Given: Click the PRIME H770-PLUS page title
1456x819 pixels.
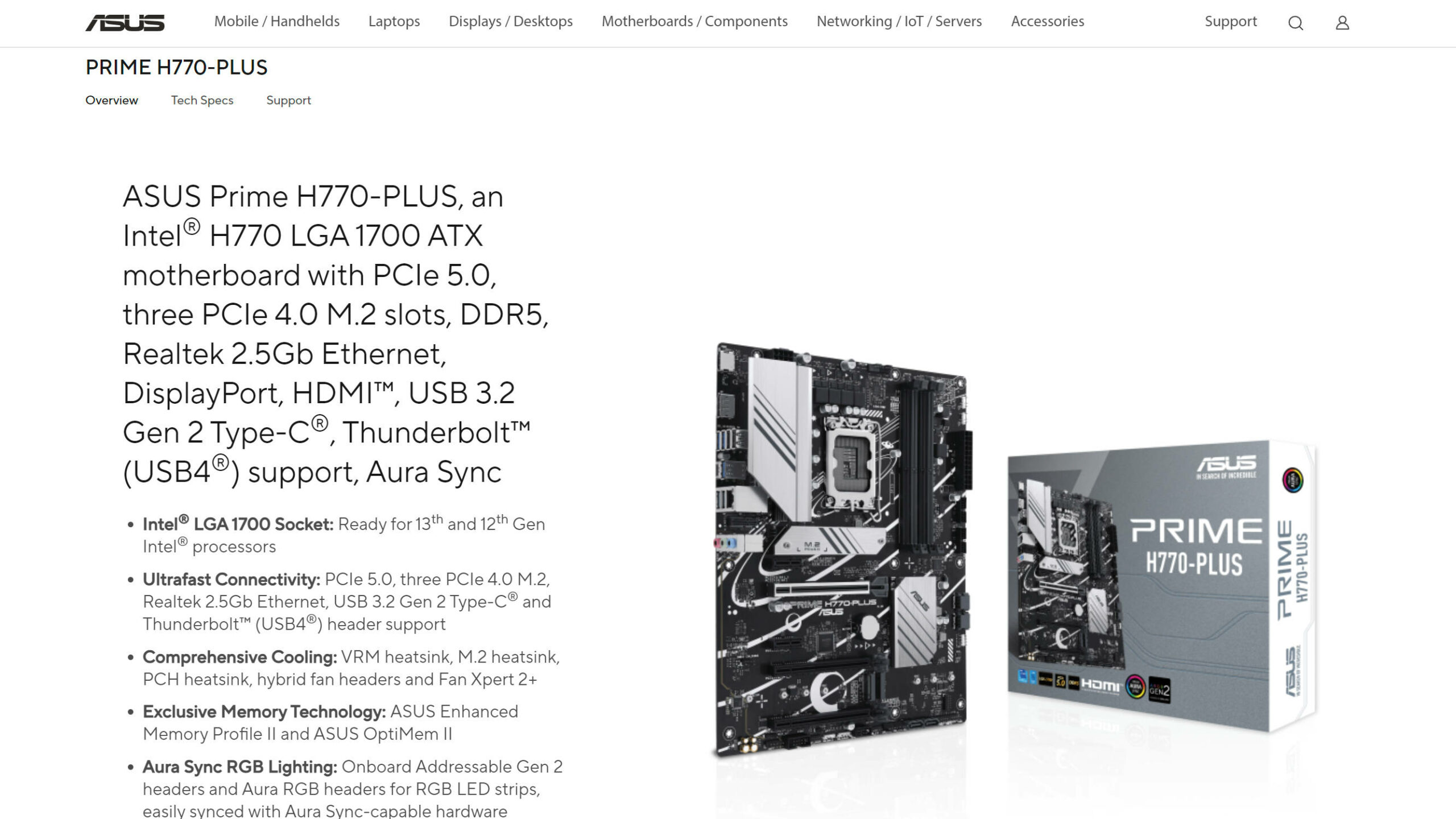Looking at the screenshot, I should coord(176,68).
